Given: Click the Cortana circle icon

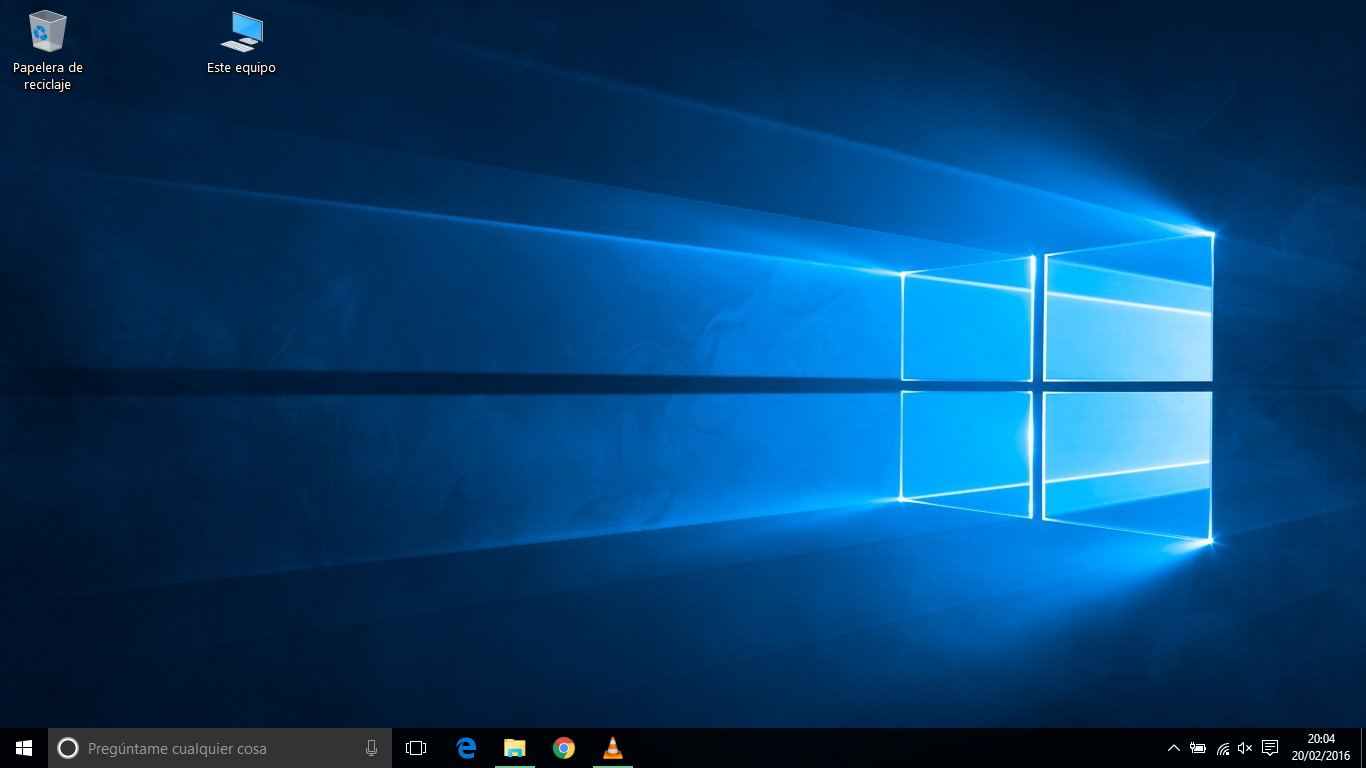Looking at the screenshot, I should (68, 748).
